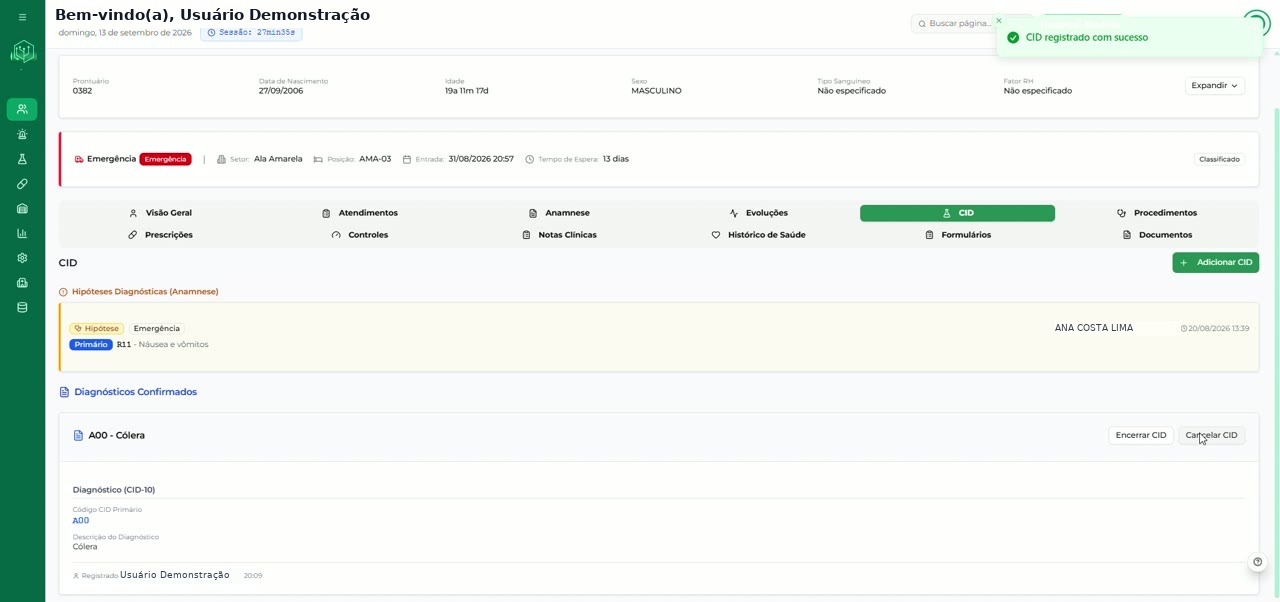Viewport: 1280px width, 602px height.
Task: Switch to the Evoluções tab
Action: click(758, 213)
